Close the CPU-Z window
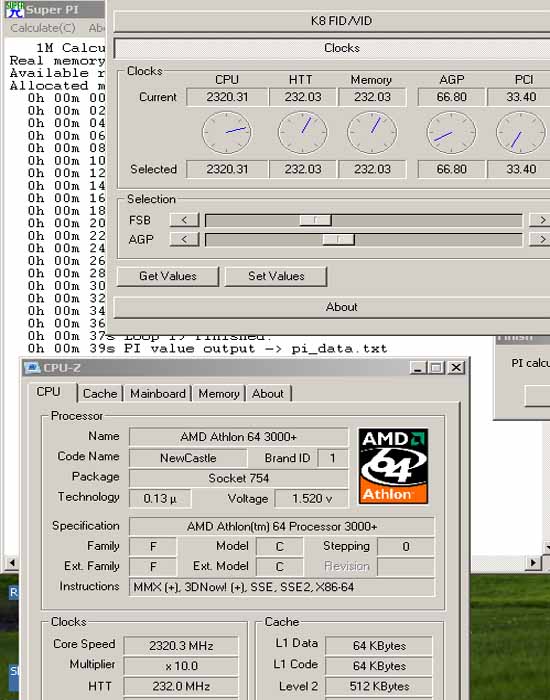 pos(456,367)
